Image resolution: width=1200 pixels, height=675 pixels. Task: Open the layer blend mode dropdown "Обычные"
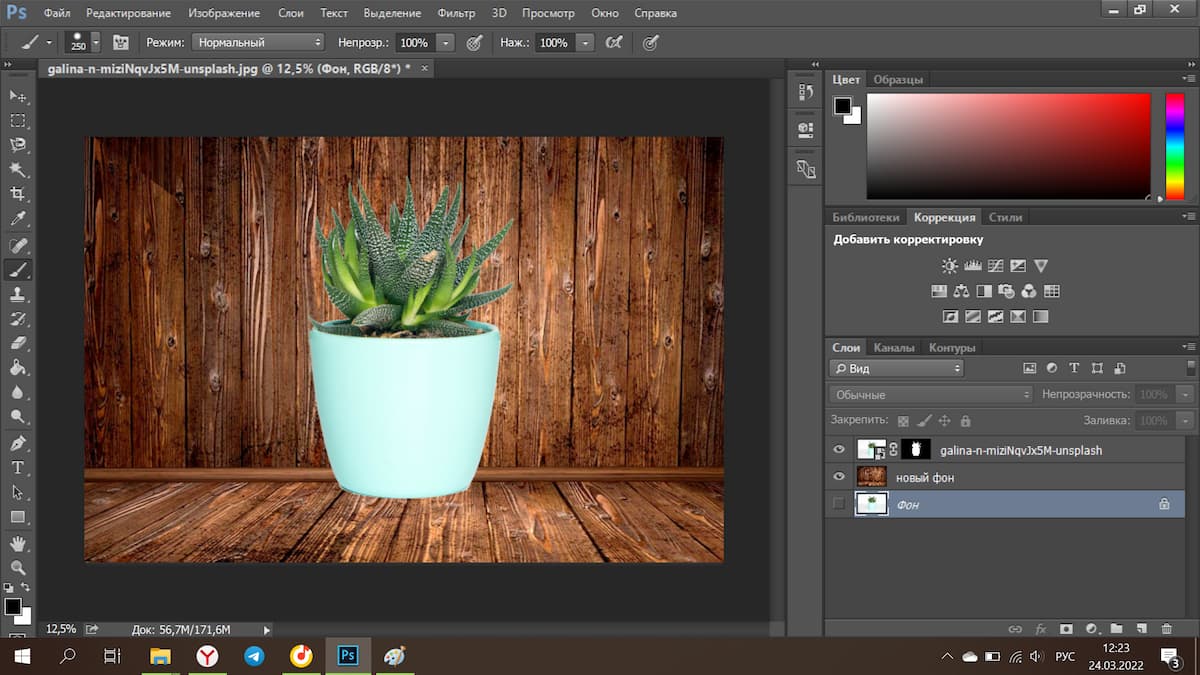tap(931, 395)
